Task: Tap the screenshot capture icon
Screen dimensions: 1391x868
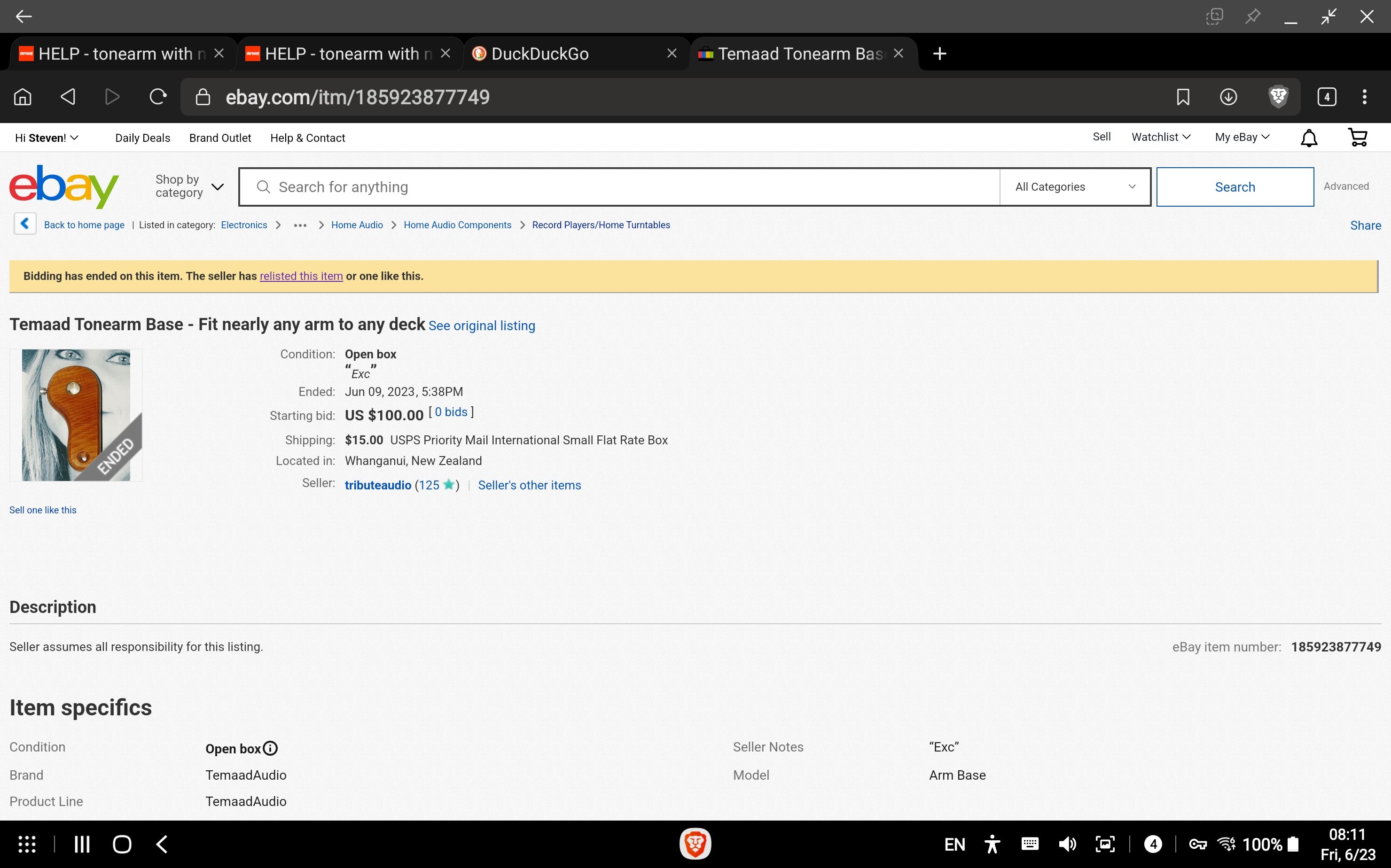Action: pyautogui.click(x=1105, y=844)
